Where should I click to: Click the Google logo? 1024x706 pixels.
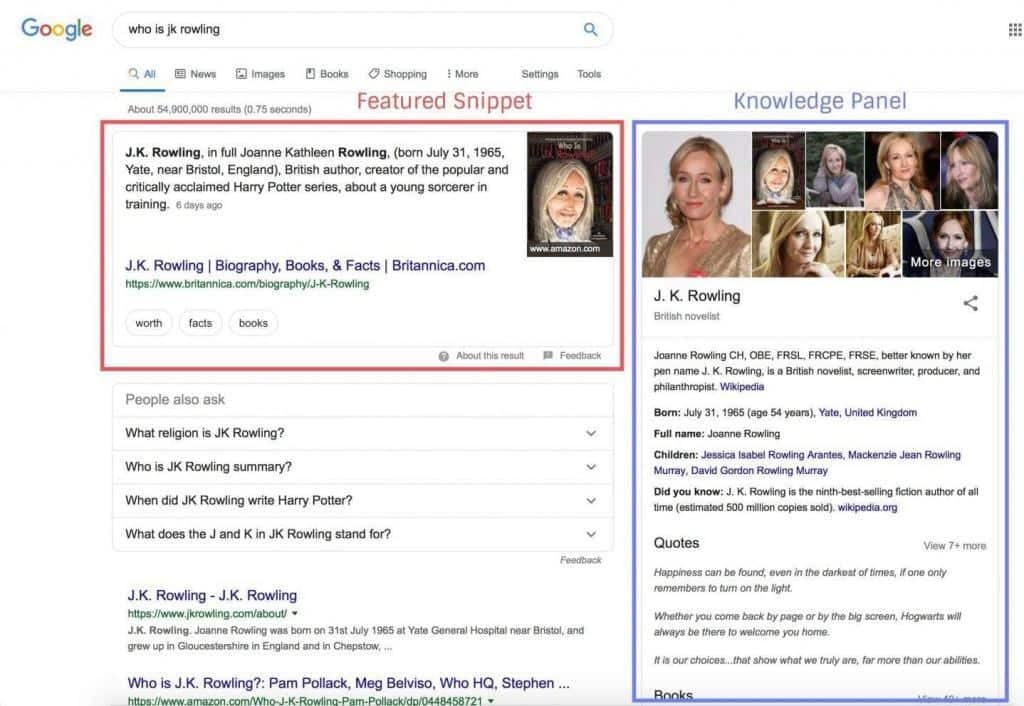coord(57,29)
